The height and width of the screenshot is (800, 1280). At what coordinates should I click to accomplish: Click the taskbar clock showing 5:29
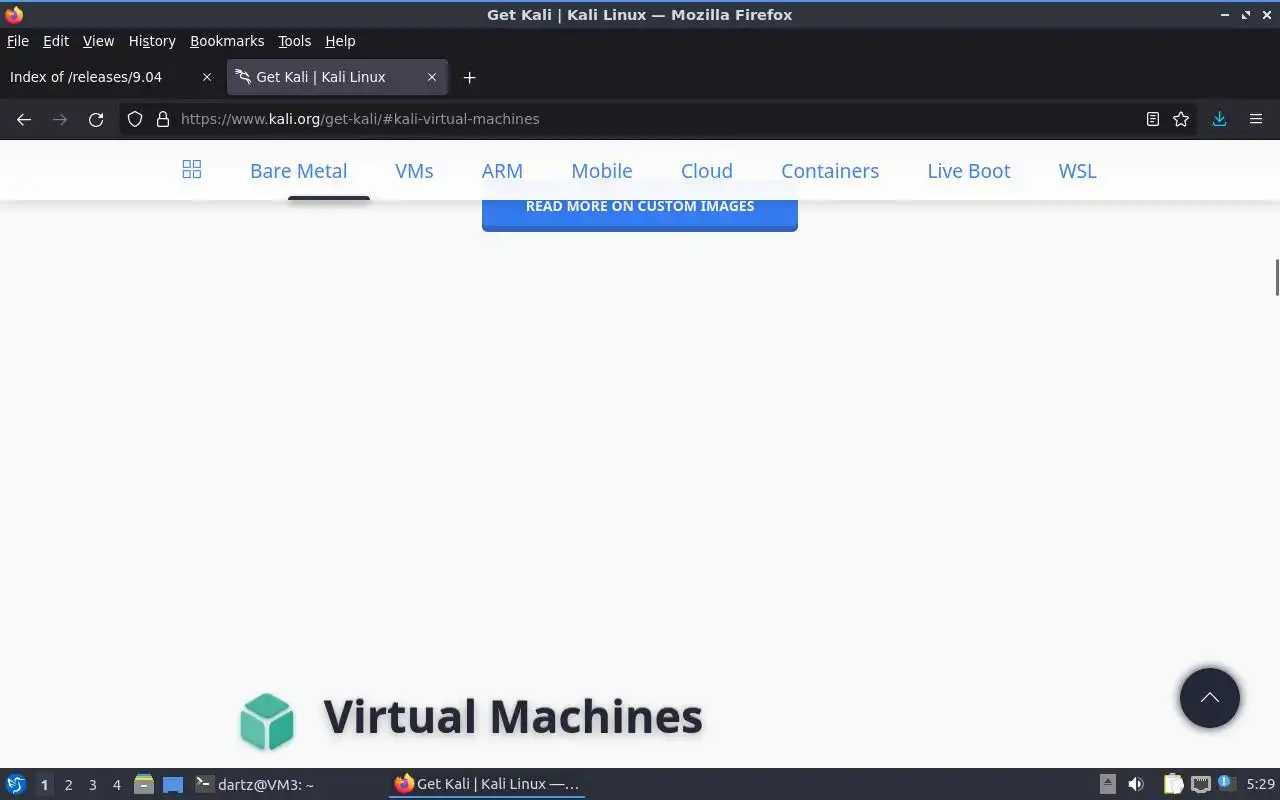tap(1260, 785)
